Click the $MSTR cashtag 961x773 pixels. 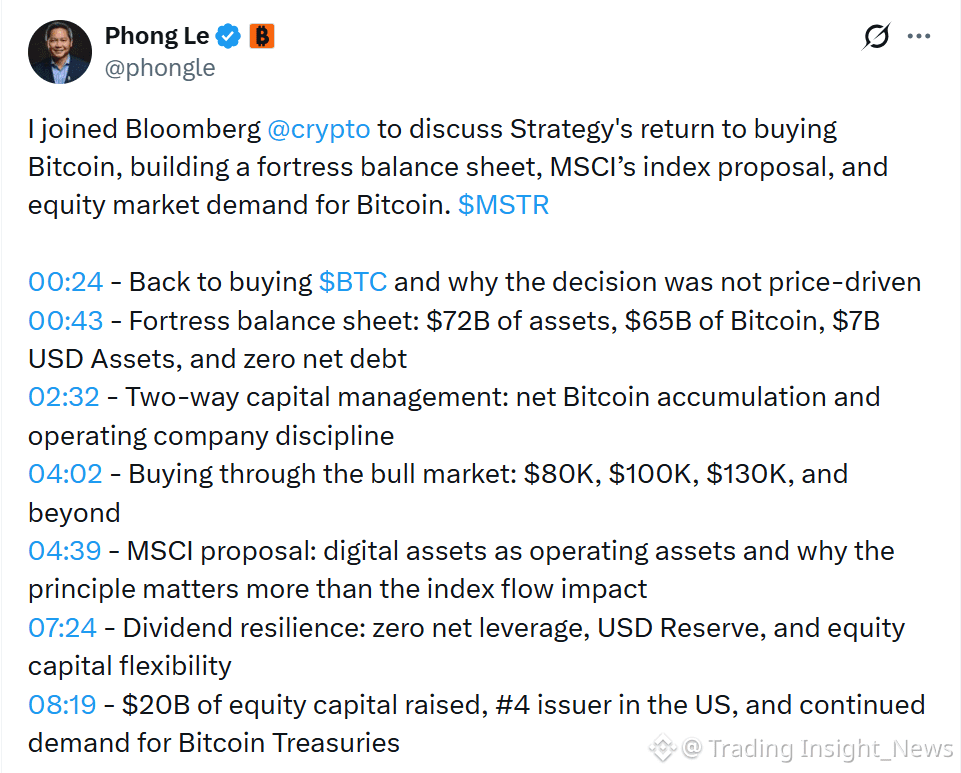coord(503,205)
